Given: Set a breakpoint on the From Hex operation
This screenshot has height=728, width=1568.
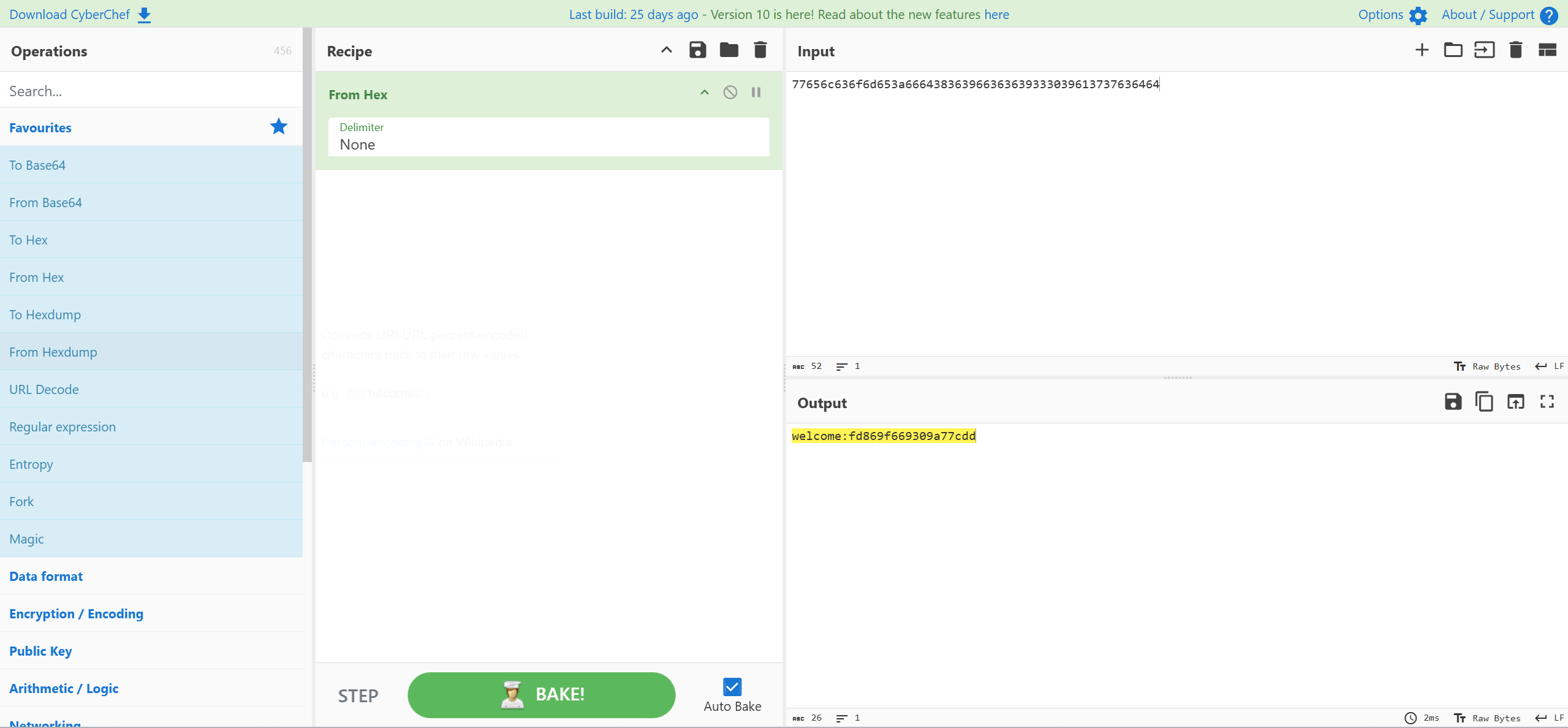Looking at the screenshot, I should 756,92.
